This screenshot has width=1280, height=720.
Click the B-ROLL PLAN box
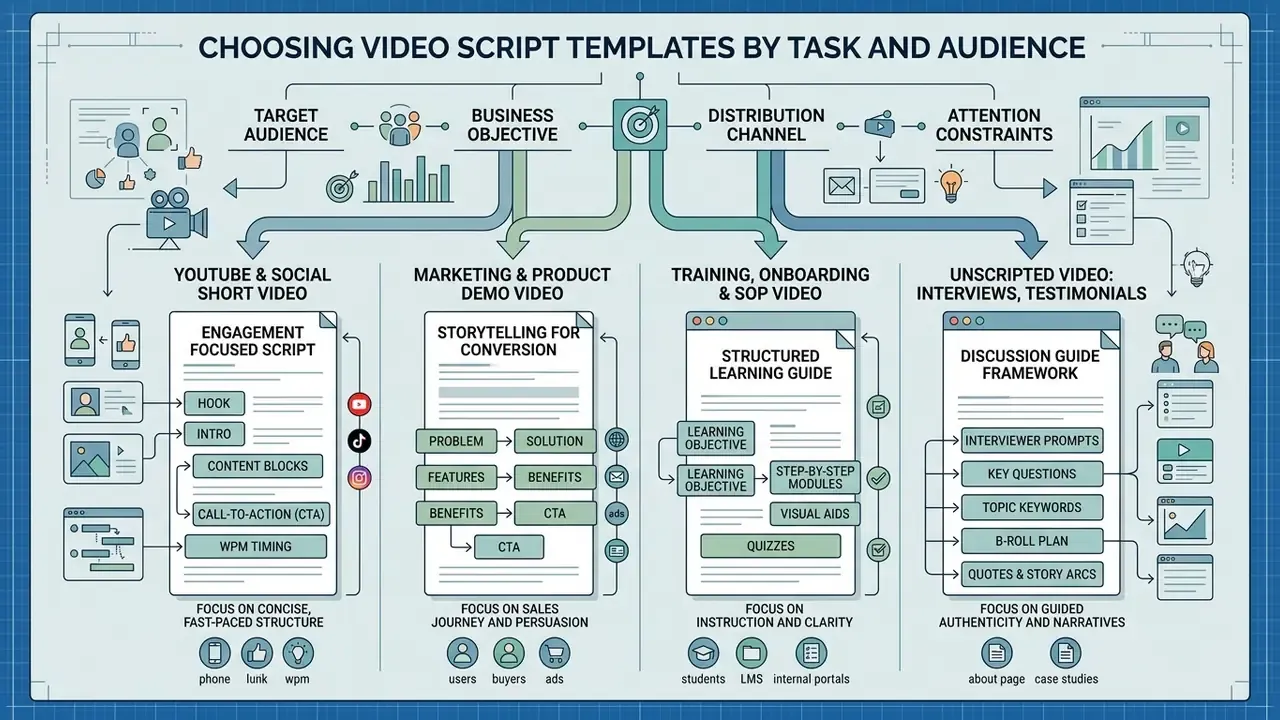(1031, 541)
